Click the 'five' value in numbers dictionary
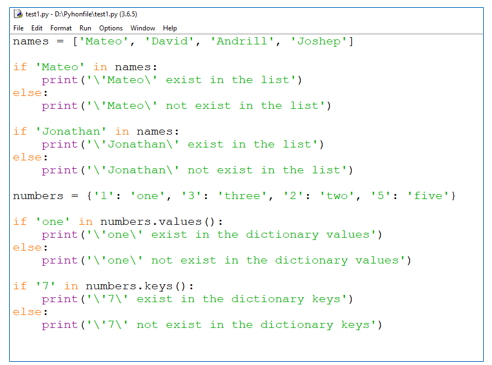492x365 pixels. [428, 196]
